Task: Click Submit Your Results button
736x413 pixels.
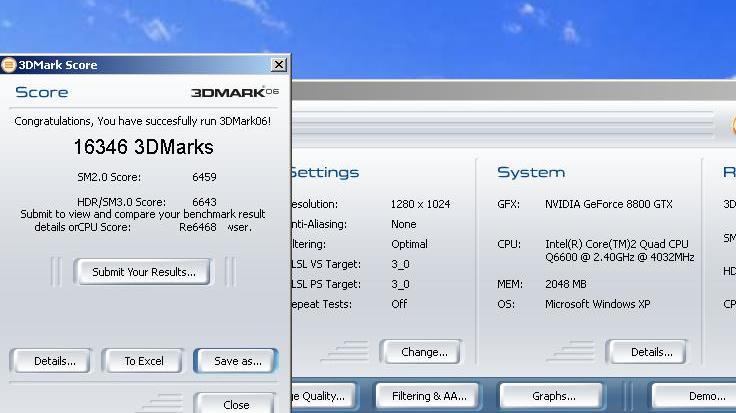Action: click(144, 272)
